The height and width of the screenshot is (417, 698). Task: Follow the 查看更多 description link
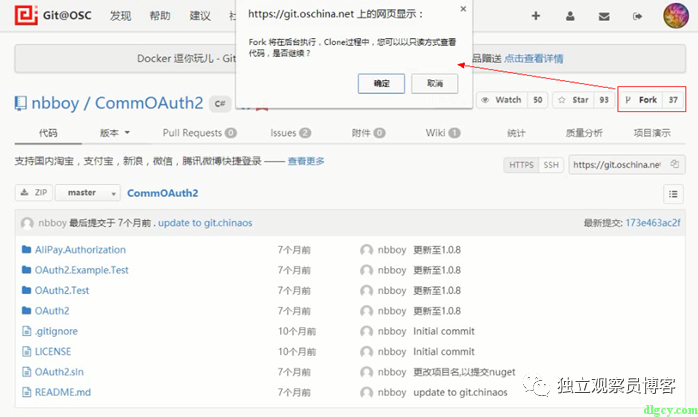point(306,161)
